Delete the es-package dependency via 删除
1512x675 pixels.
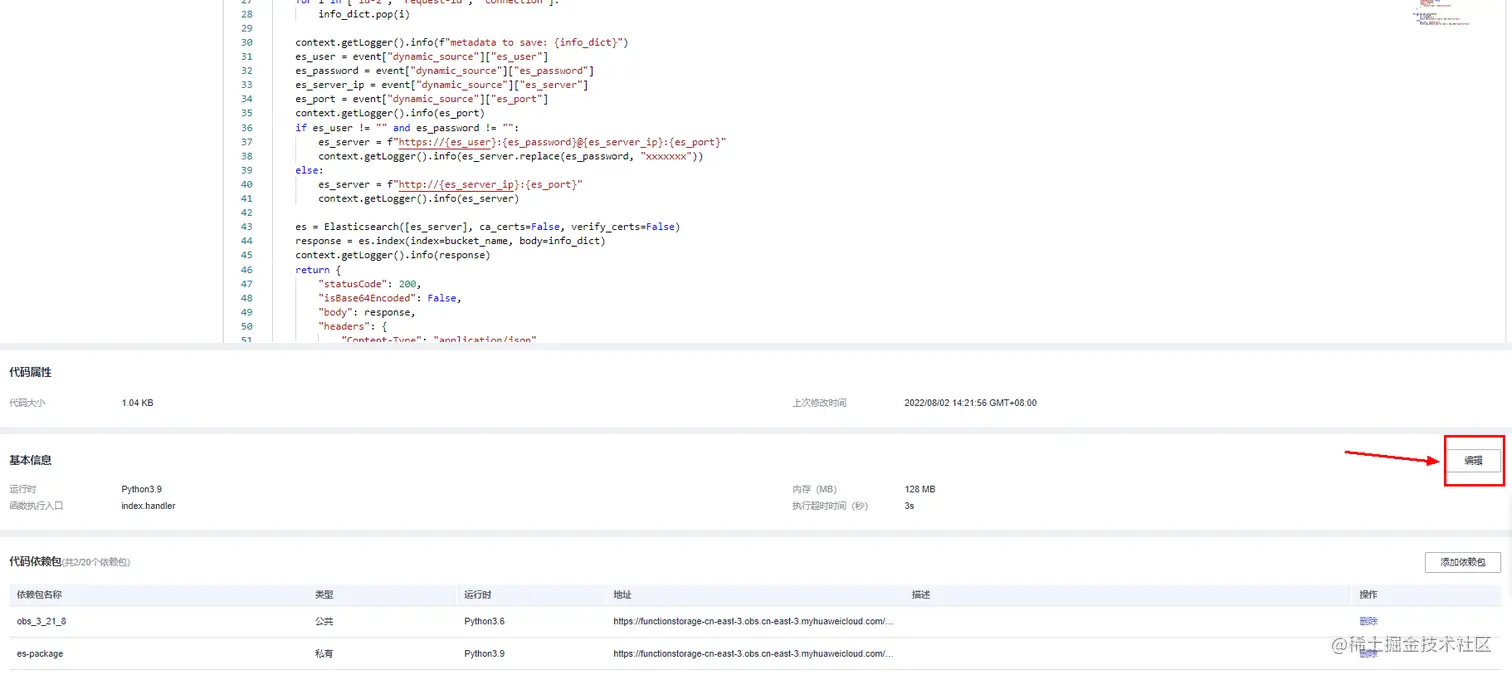coord(1368,654)
